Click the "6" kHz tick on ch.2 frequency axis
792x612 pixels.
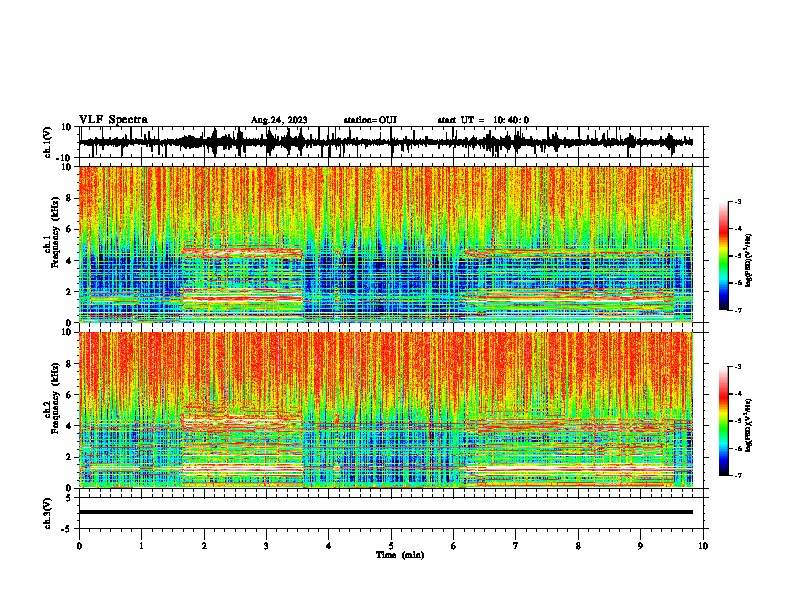point(69,395)
